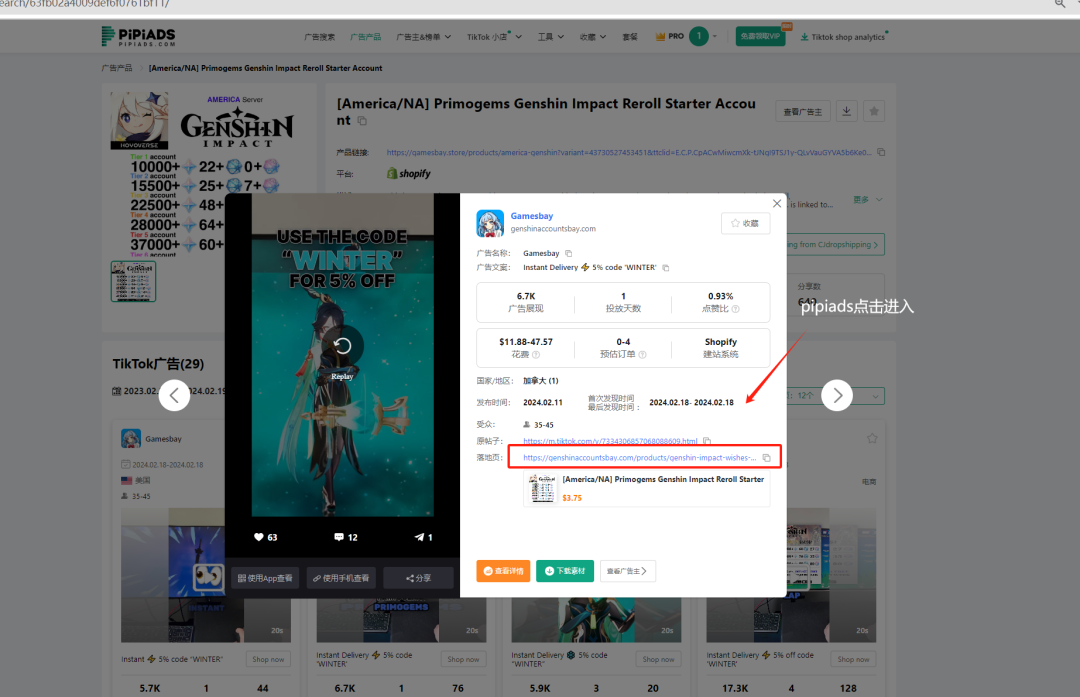Click the download icon beside 查看广告主

[847, 112]
